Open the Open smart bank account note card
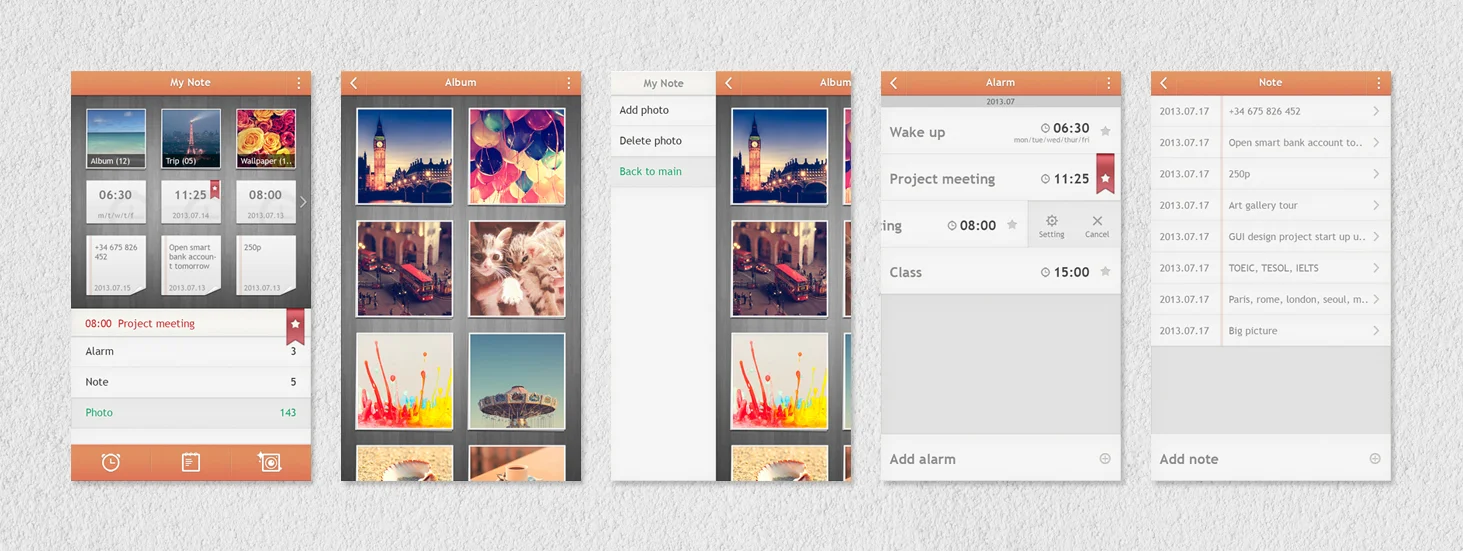1463x551 pixels. click(191, 265)
